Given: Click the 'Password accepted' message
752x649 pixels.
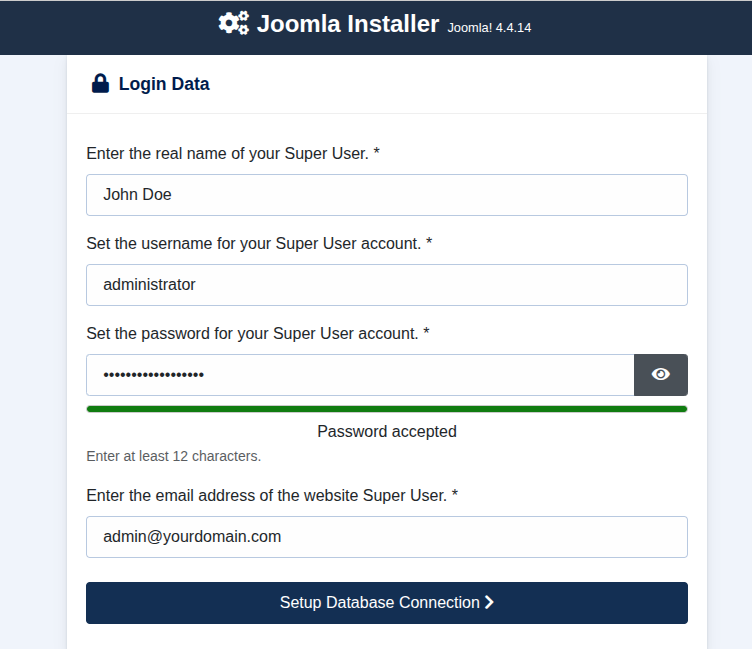Looking at the screenshot, I should tap(387, 431).
